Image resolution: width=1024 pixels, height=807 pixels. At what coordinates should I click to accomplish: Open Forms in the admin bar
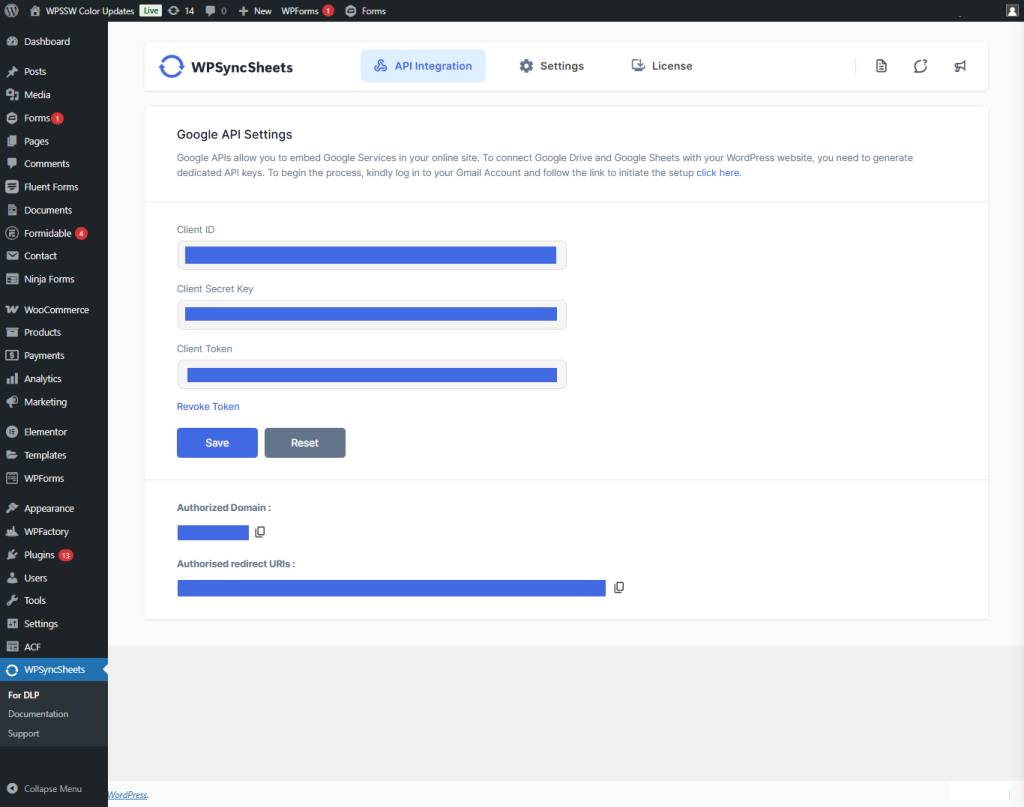point(366,10)
